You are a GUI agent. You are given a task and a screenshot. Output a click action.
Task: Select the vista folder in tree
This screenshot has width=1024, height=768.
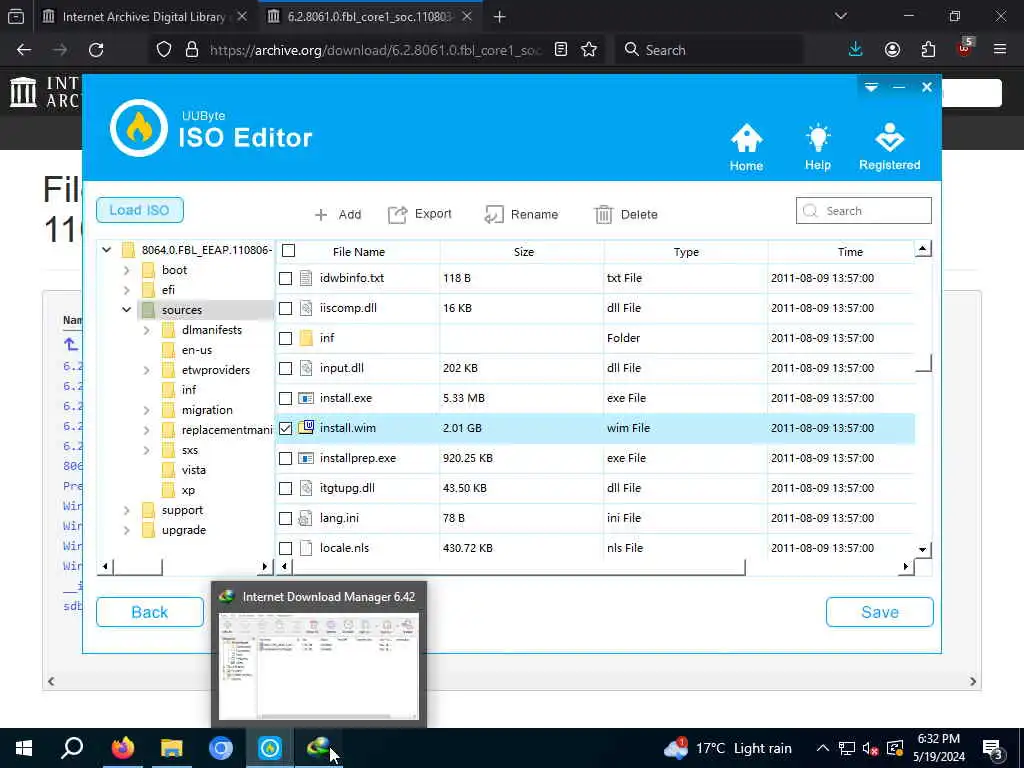click(x=193, y=470)
